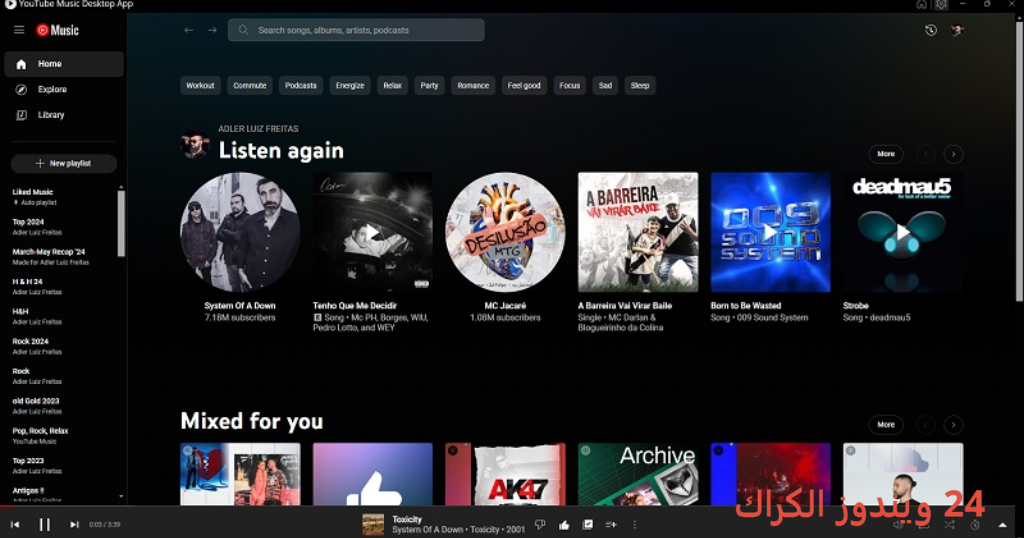
Task: Open the account avatar in the top bar
Action: tap(957, 30)
